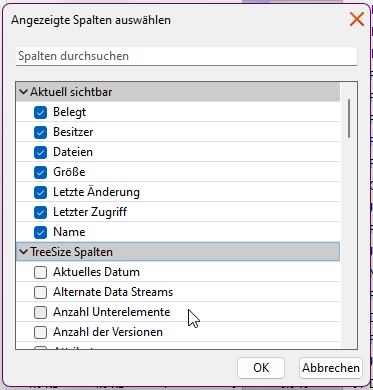Toggle the Letzter Zugriff checkbox
Screen dimensions: 373x390
(40, 212)
